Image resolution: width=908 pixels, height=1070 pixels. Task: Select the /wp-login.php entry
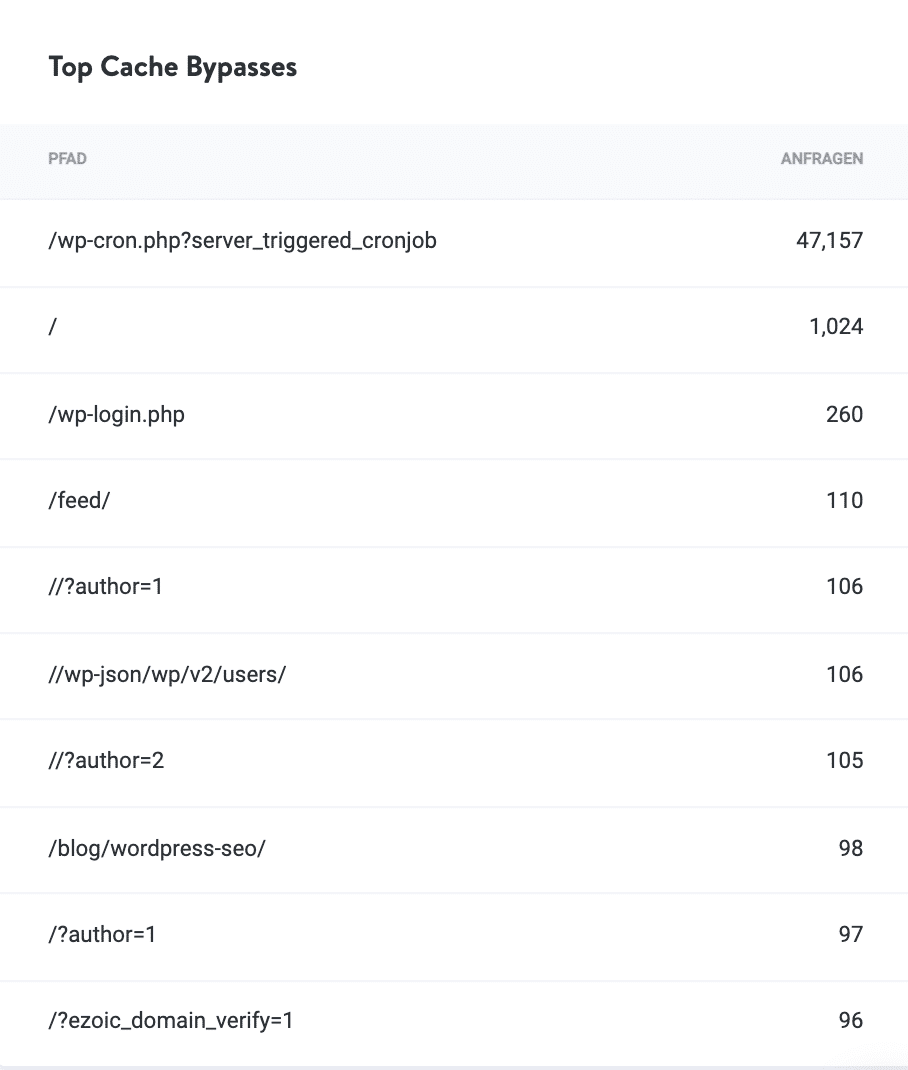(x=116, y=414)
